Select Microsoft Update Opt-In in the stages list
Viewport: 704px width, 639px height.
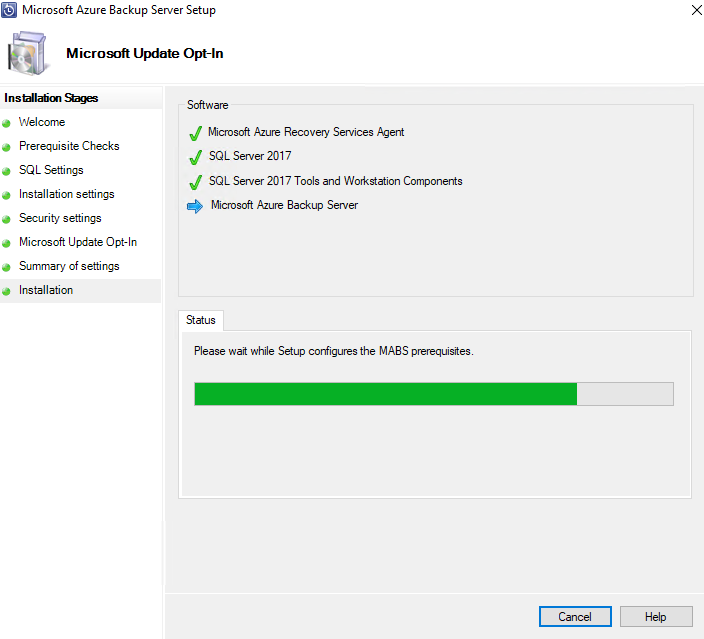(x=78, y=242)
